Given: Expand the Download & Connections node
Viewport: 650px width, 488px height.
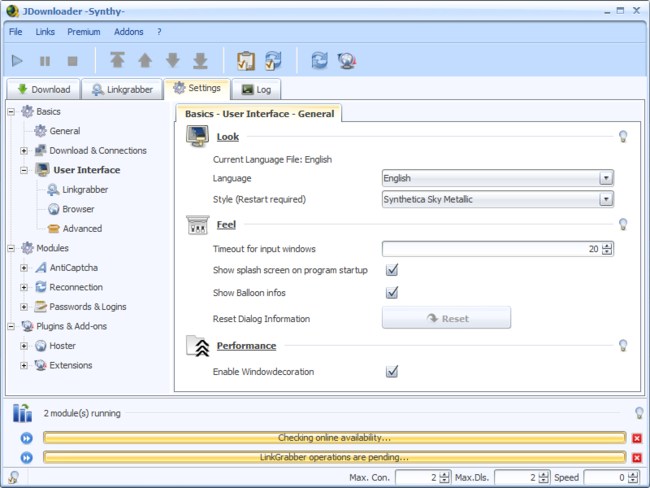Looking at the screenshot, I should tap(24, 151).
